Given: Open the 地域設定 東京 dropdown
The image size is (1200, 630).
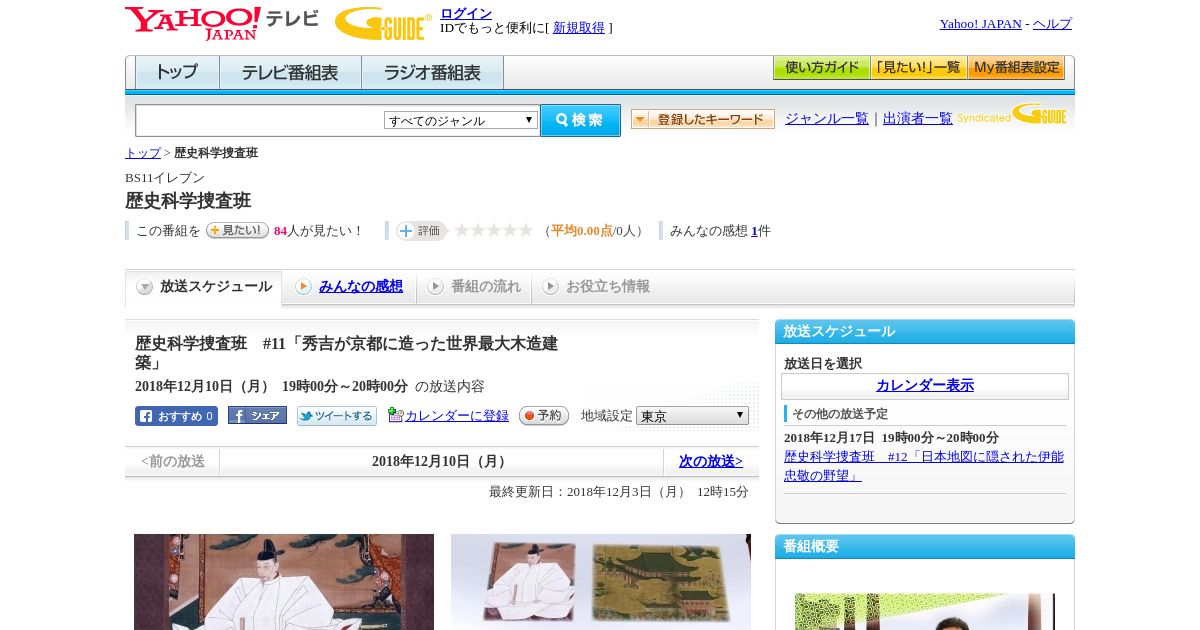Looking at the screenshot, I should pyautogui.click(x=692, y=415).
